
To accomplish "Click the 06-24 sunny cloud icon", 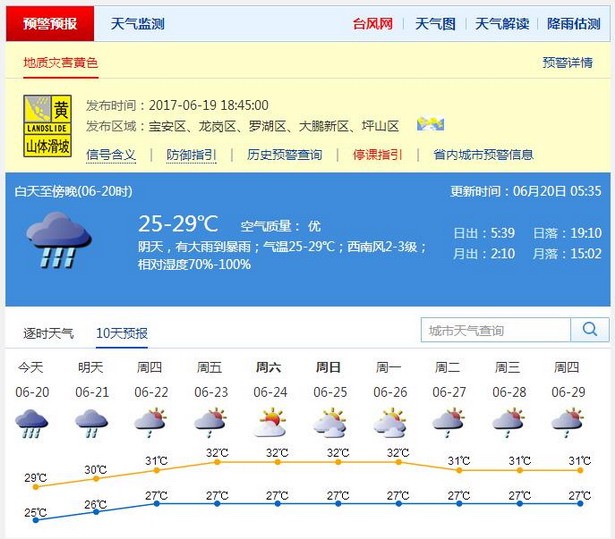I will [270, 423].
